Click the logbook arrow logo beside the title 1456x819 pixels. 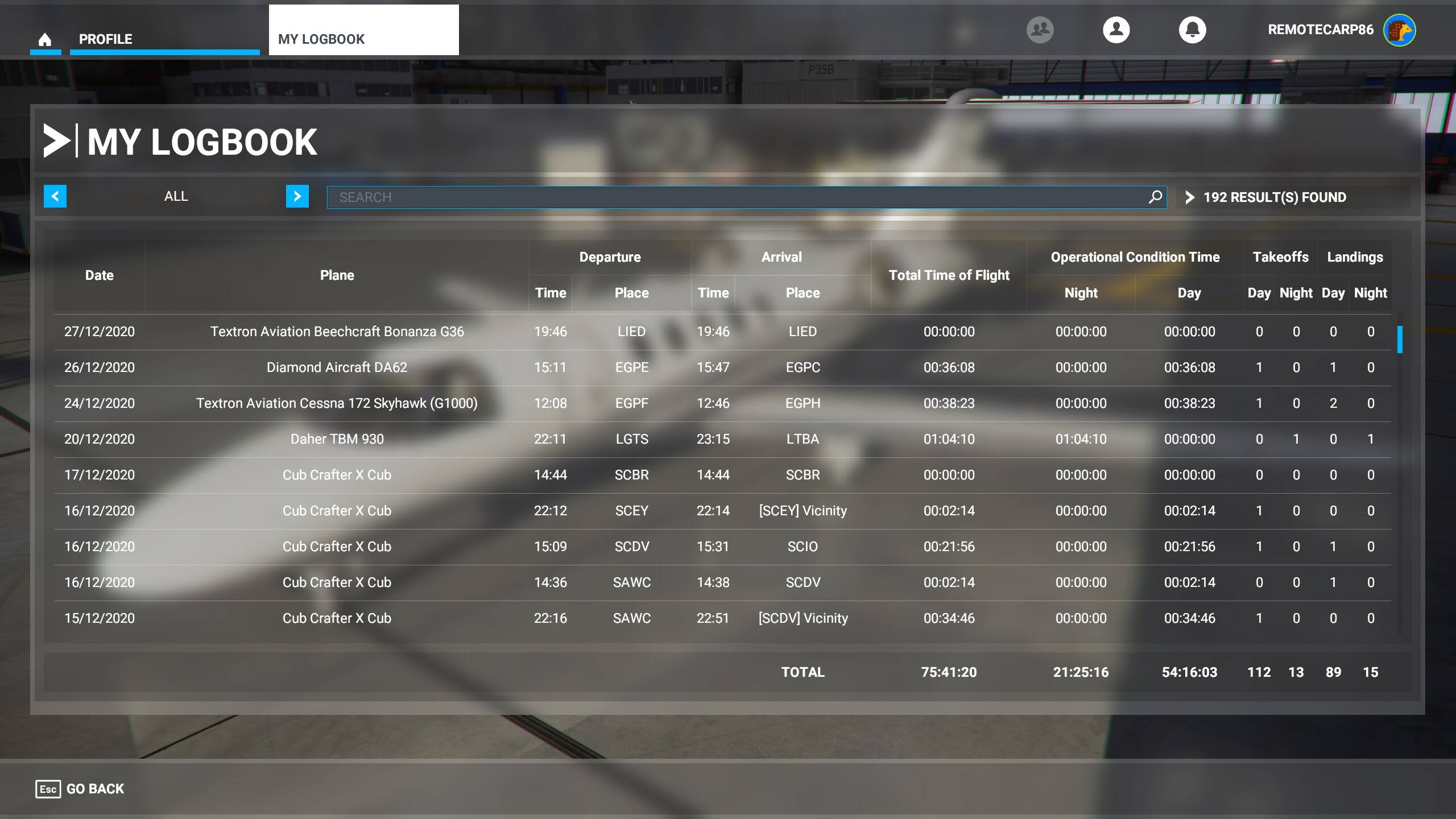(x=57, y=141)
